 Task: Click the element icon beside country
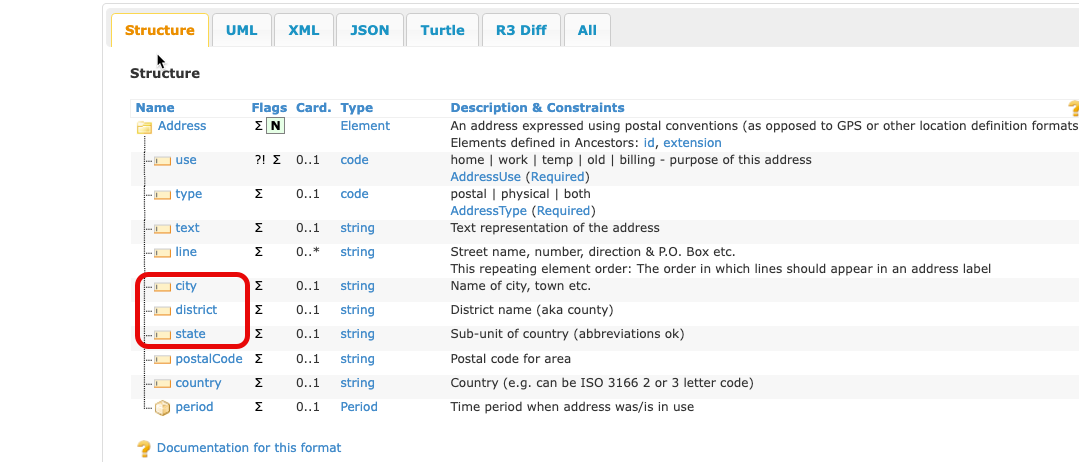(x=162, y=384)
